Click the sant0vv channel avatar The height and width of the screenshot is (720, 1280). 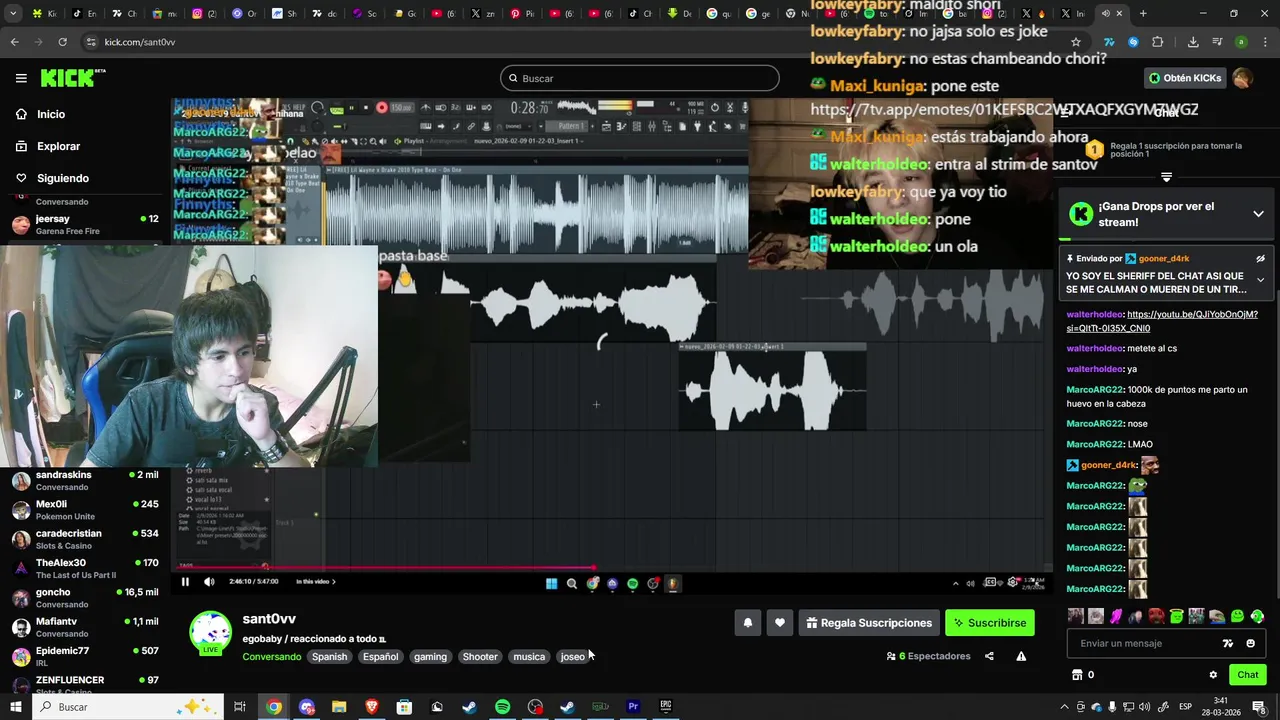(210, 632)
